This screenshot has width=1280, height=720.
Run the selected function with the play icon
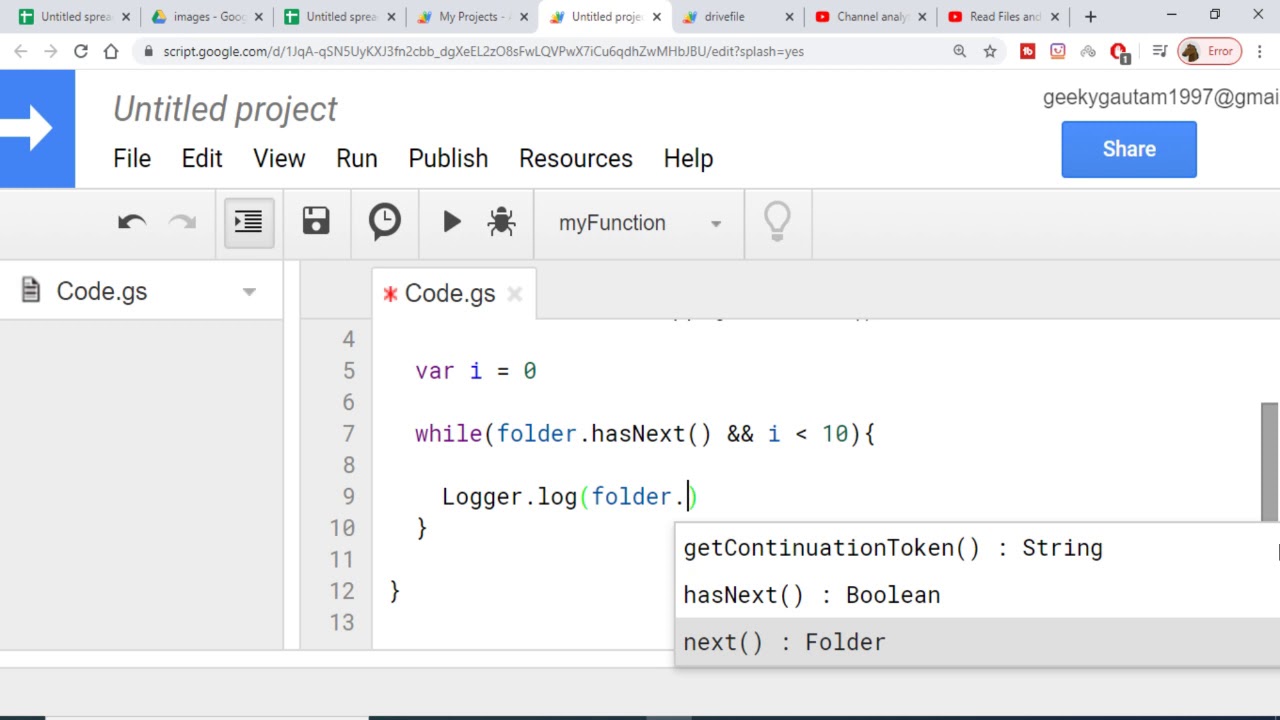pyautogui.click(x=451, y=222)
